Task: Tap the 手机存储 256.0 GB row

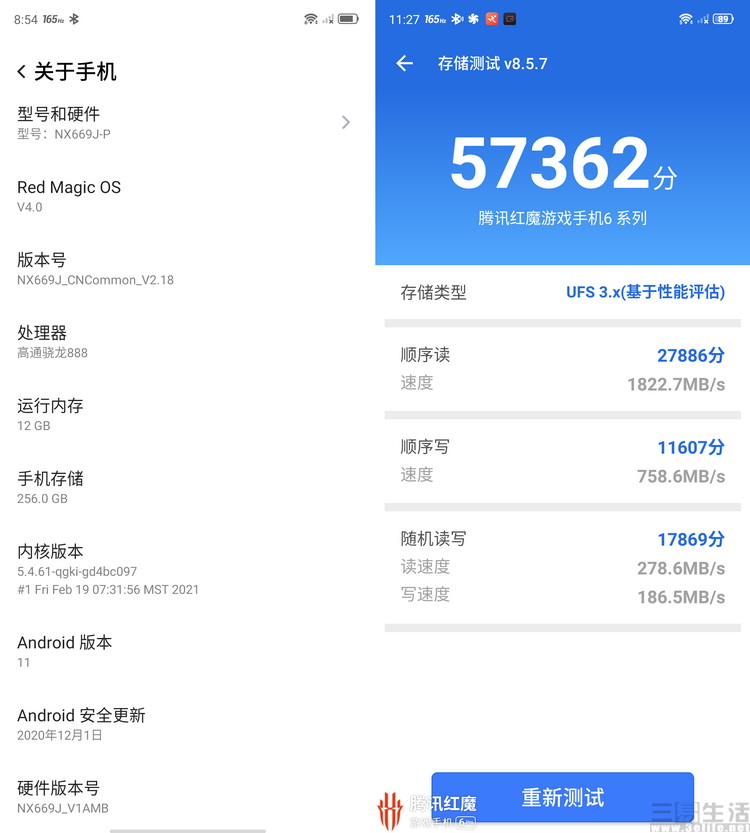Action: point(188,487)
